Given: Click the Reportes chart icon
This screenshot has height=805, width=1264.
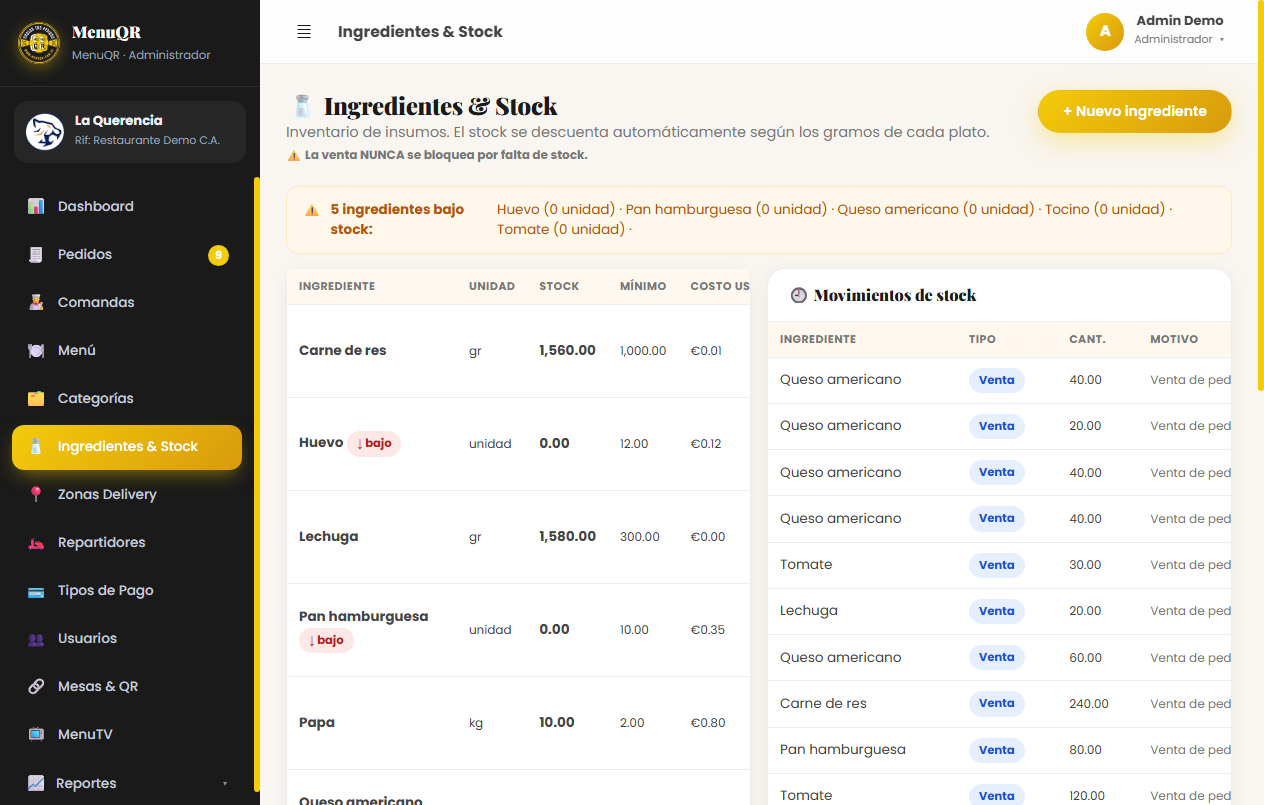Looking at the screenshot, I should click(36, 783).
